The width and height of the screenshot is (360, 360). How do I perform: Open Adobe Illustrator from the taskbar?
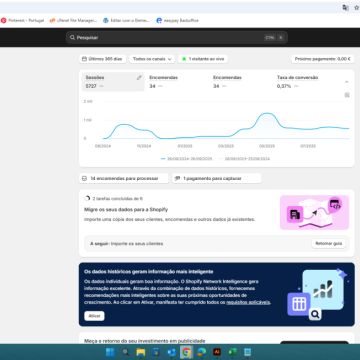(x=217, y=352)
